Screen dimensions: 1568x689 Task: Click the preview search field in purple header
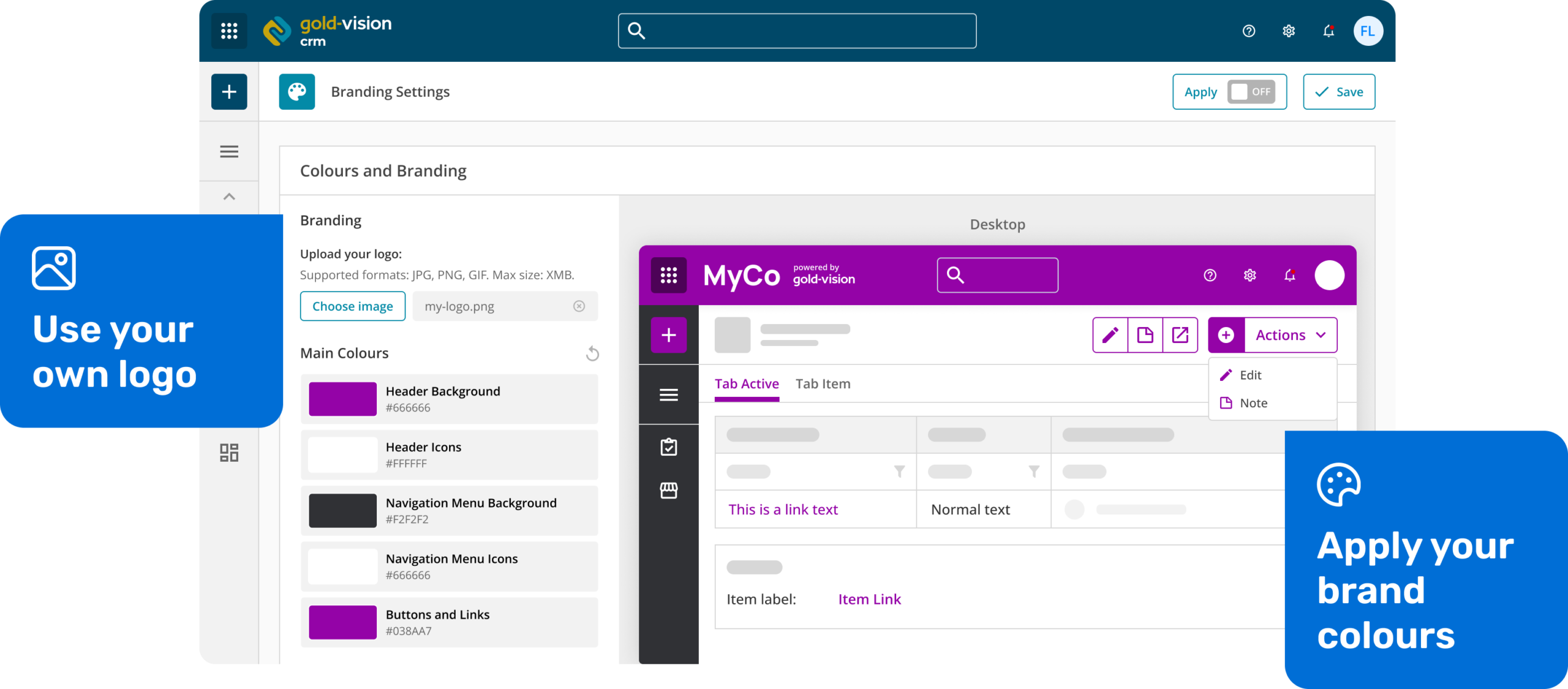998,275
